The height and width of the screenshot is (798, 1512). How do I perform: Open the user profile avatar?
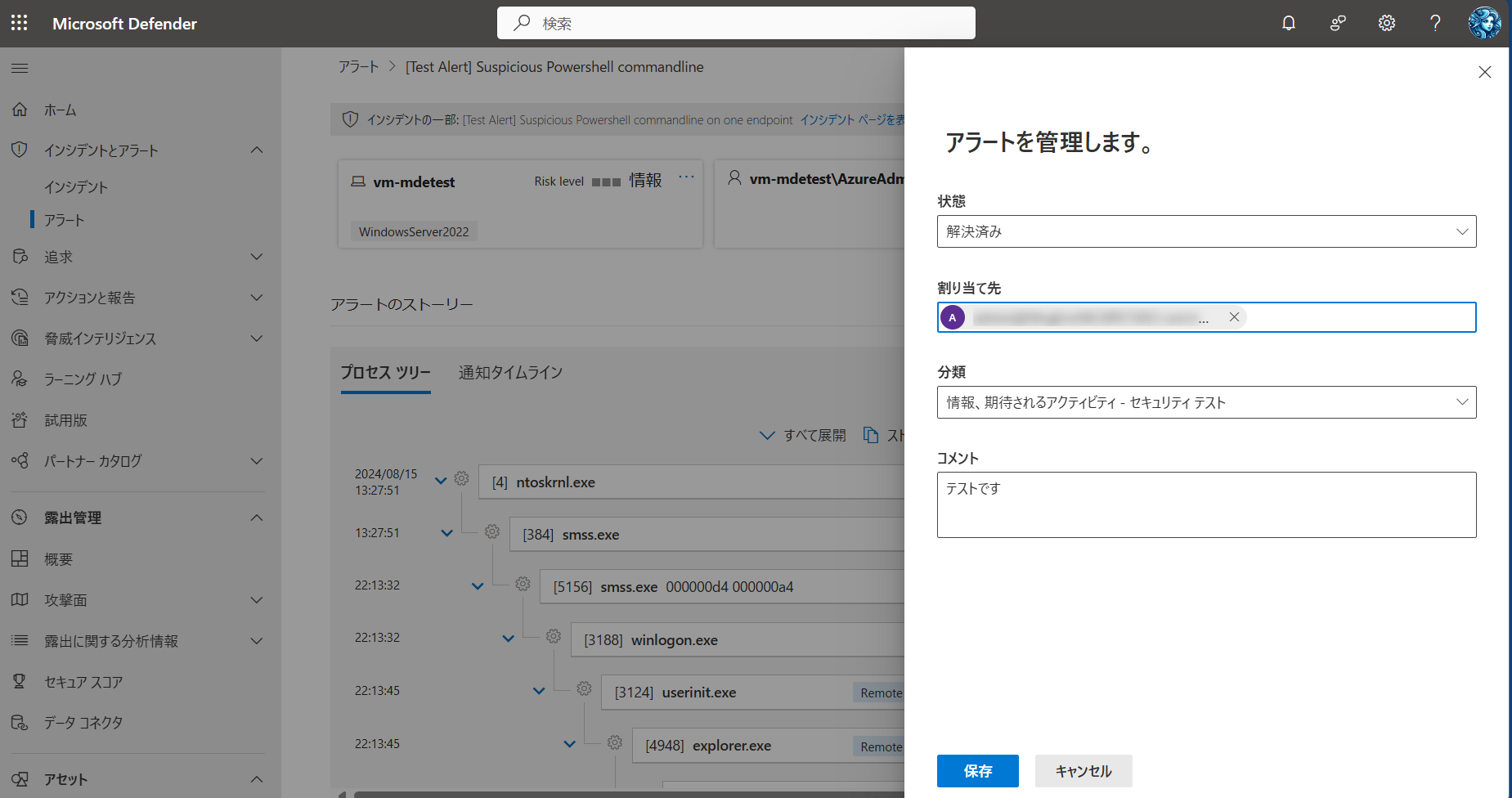1484,23
